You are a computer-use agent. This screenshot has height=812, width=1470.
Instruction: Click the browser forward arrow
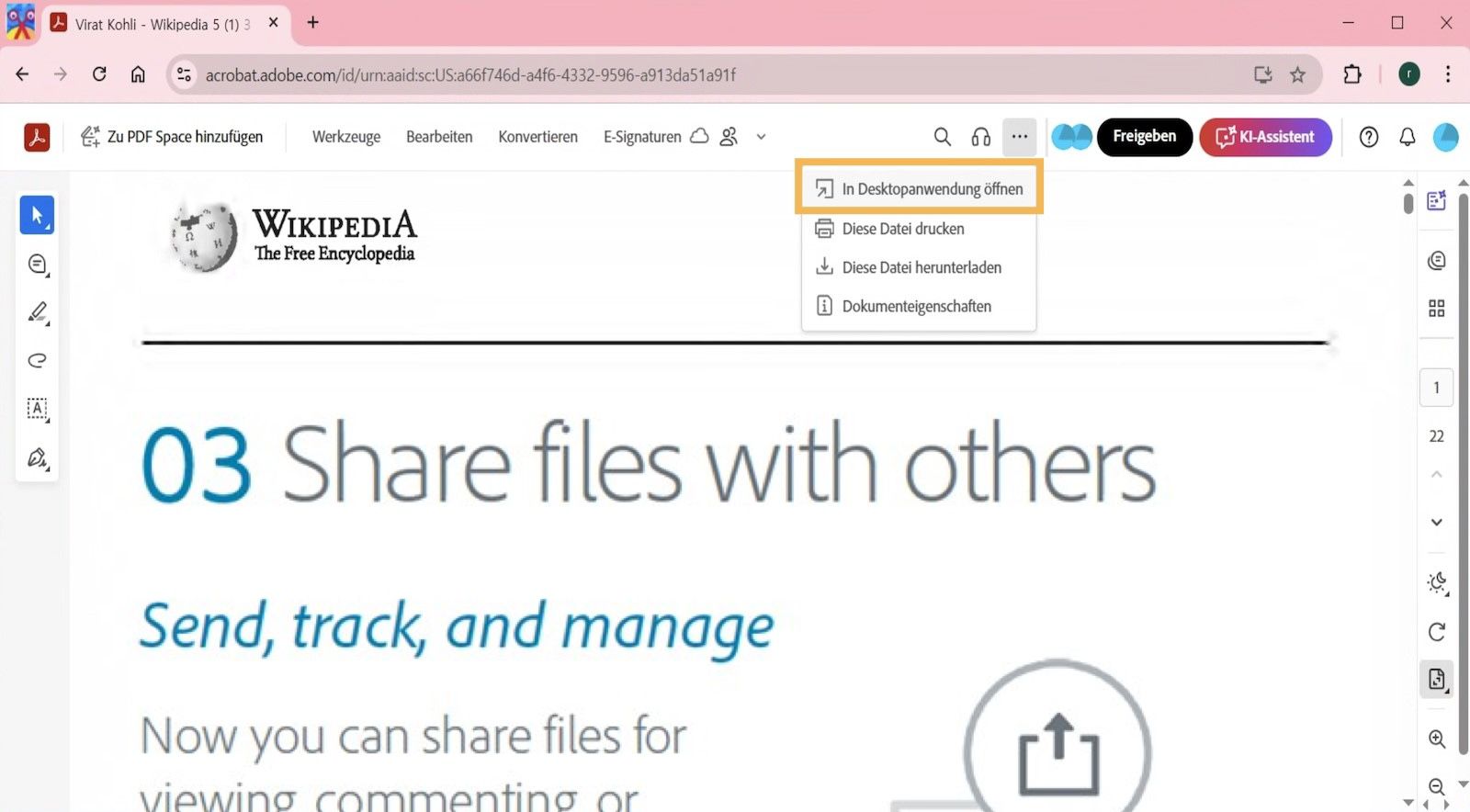click(61, 74)
